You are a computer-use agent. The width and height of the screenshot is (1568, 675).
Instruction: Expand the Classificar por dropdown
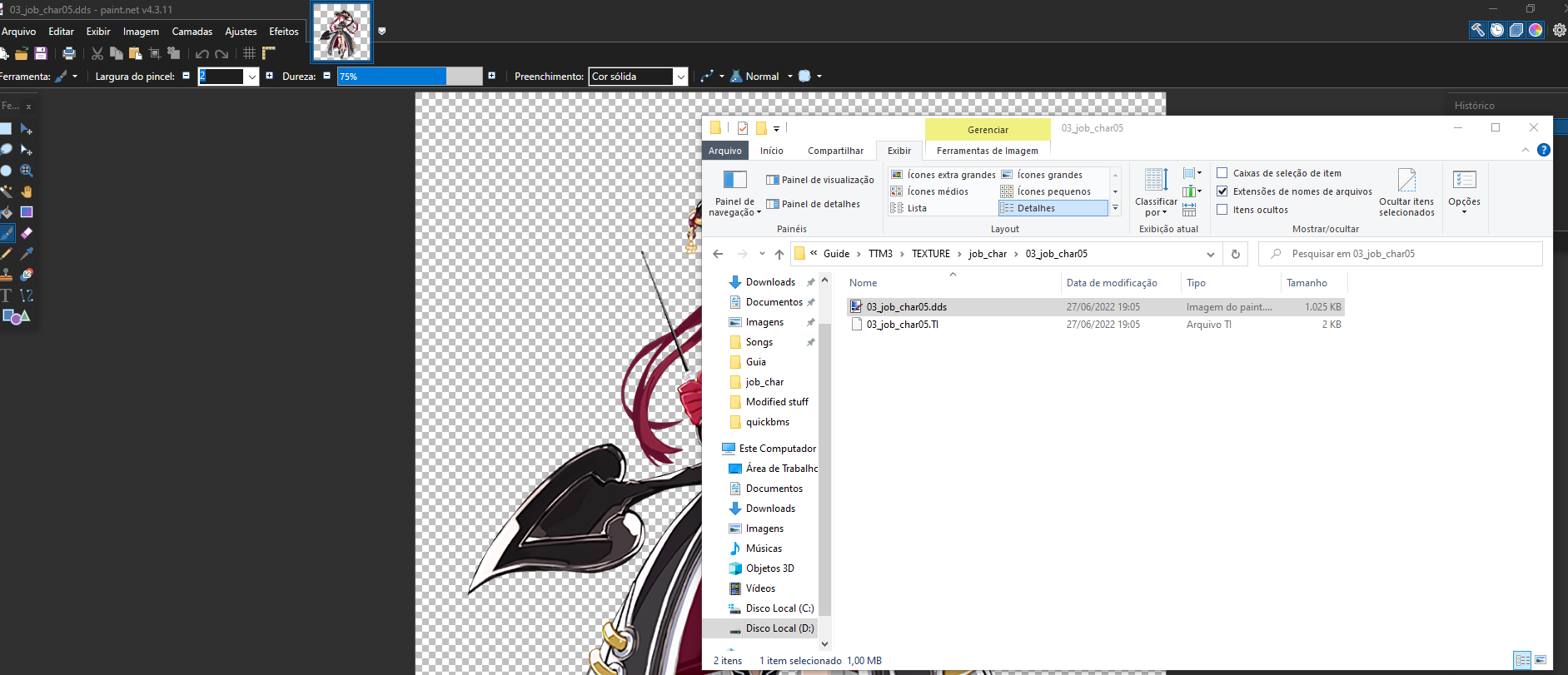(x=1156, y=193)
